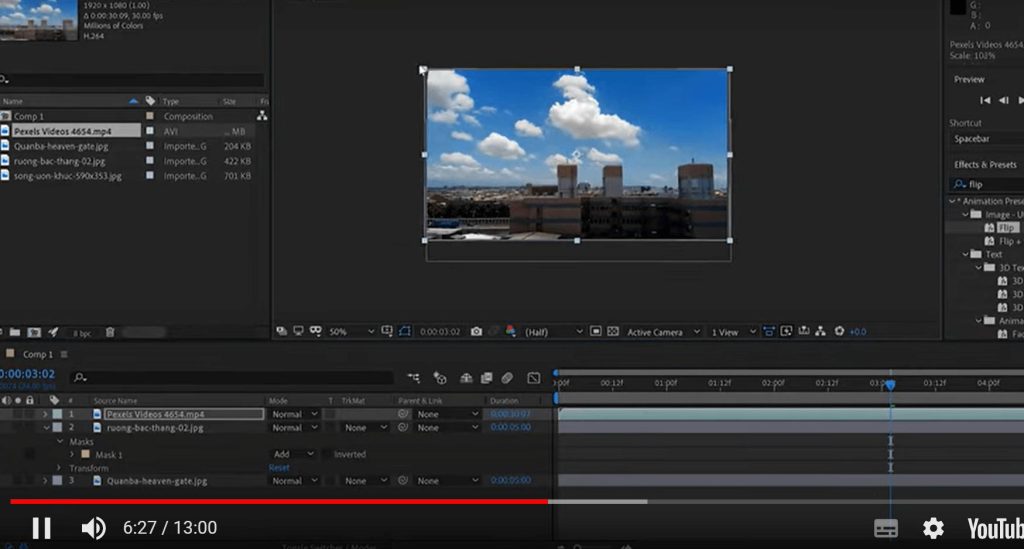Click the primary viewer monitor icon
Image resolution: width=1024 pixels, height=549 pixels.
298,332
